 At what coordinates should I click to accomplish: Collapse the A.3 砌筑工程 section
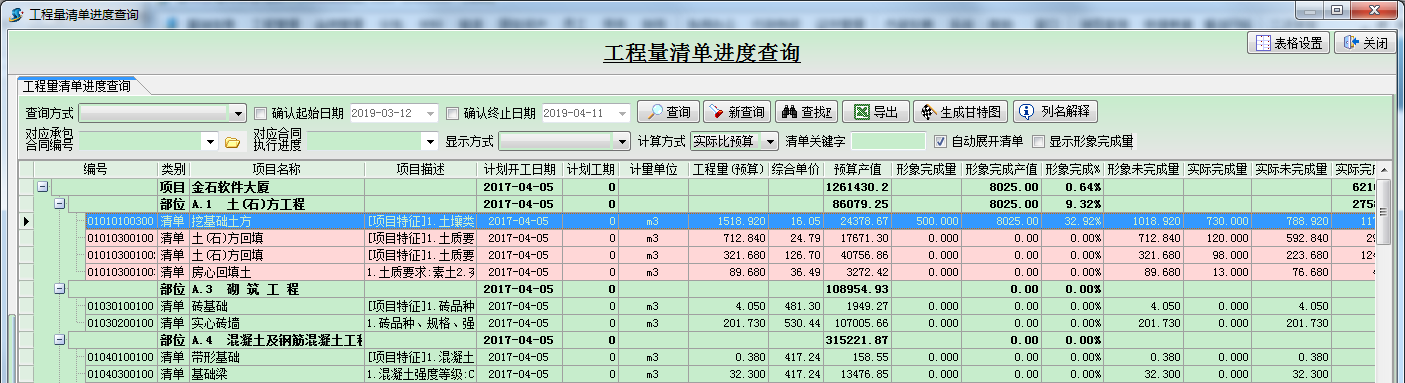(x=59, y=288)
